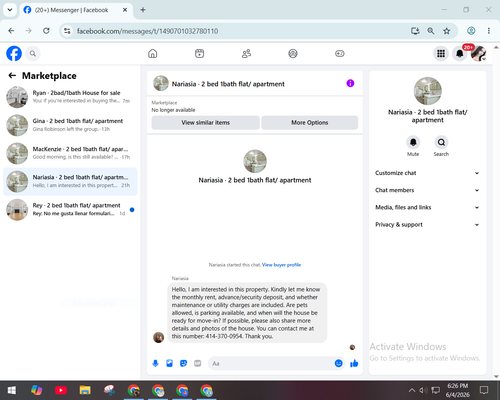Viewport: 500px width, 400px height.
Task: Open Chrome three-dot menu
Action: click(489, 31)
